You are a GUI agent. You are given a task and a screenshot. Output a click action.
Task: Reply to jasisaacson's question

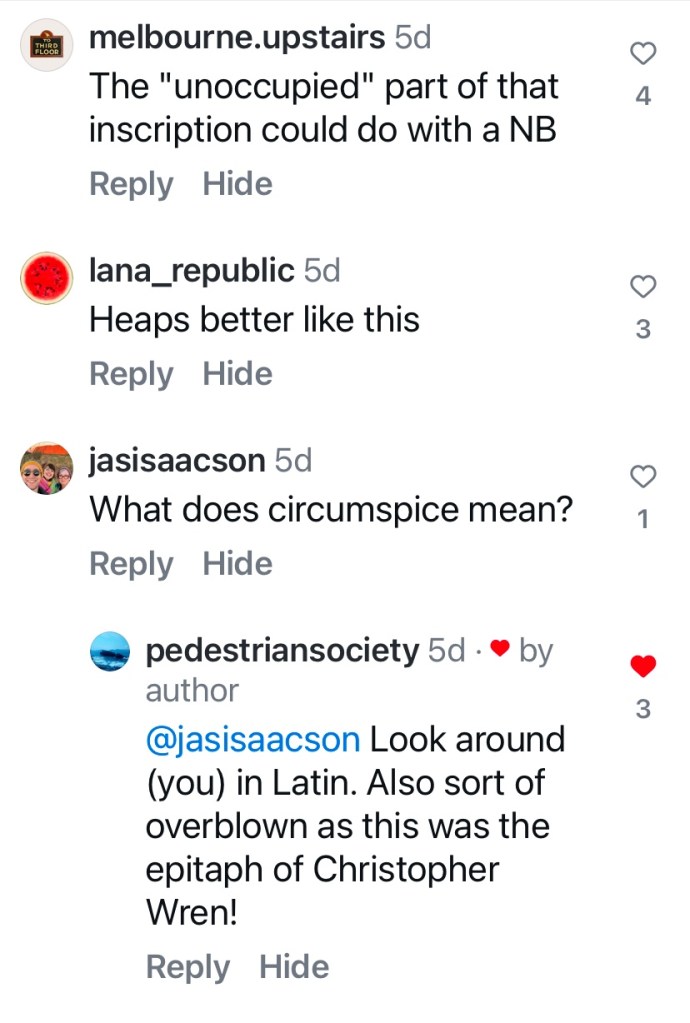[x=131, y=564]
